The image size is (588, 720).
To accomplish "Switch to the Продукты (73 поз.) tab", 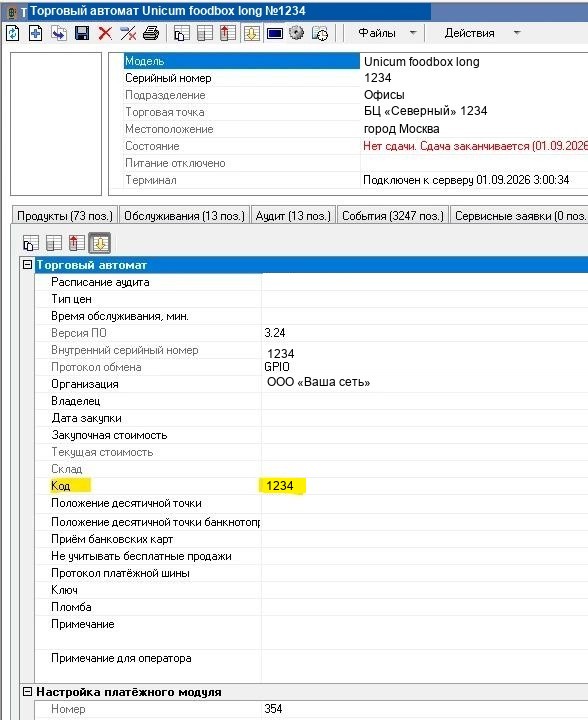I will click(65, 215).
